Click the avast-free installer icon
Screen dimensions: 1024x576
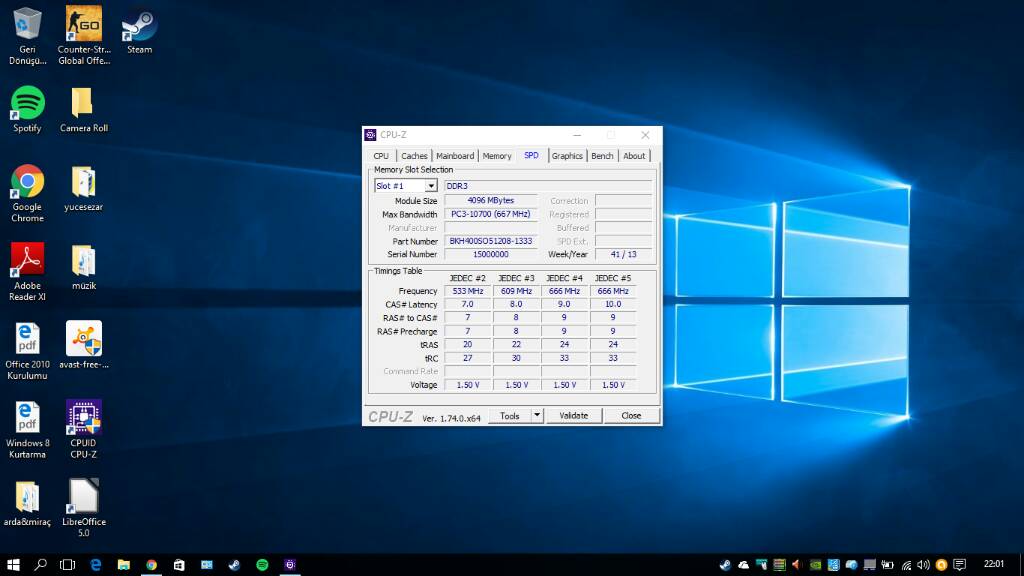click(83, 340)
